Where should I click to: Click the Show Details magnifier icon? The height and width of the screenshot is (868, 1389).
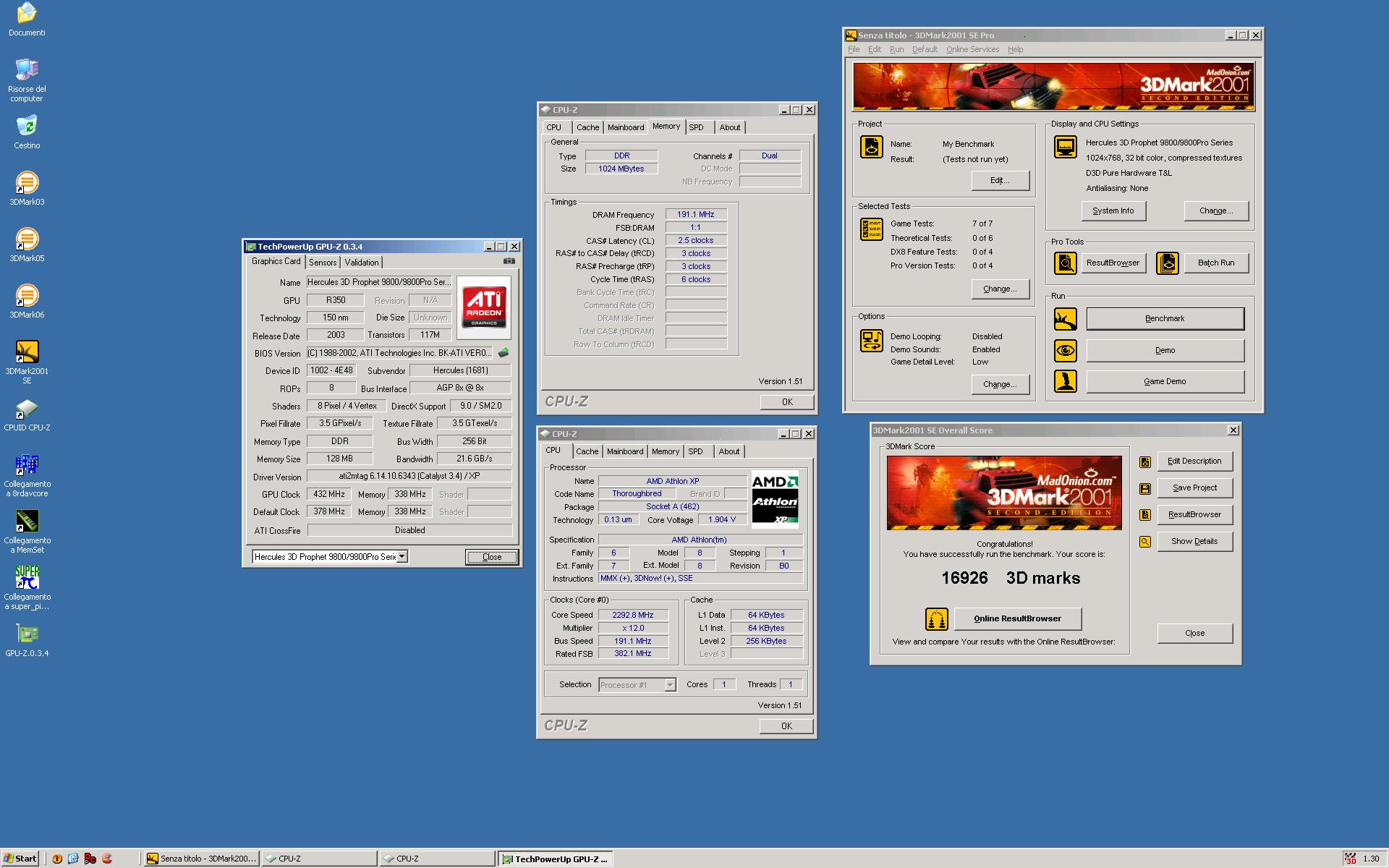point(1144,541)
